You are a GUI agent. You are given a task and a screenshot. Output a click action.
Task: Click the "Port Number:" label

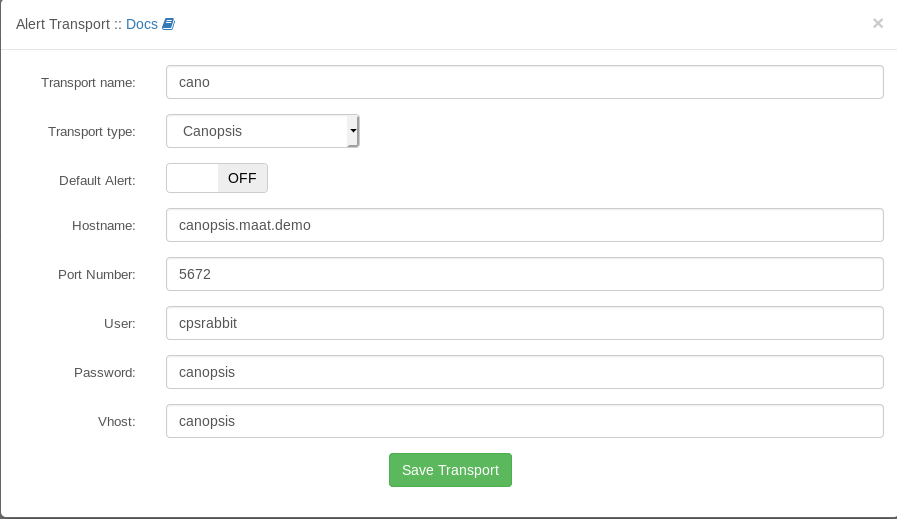(x=95, y=275)
